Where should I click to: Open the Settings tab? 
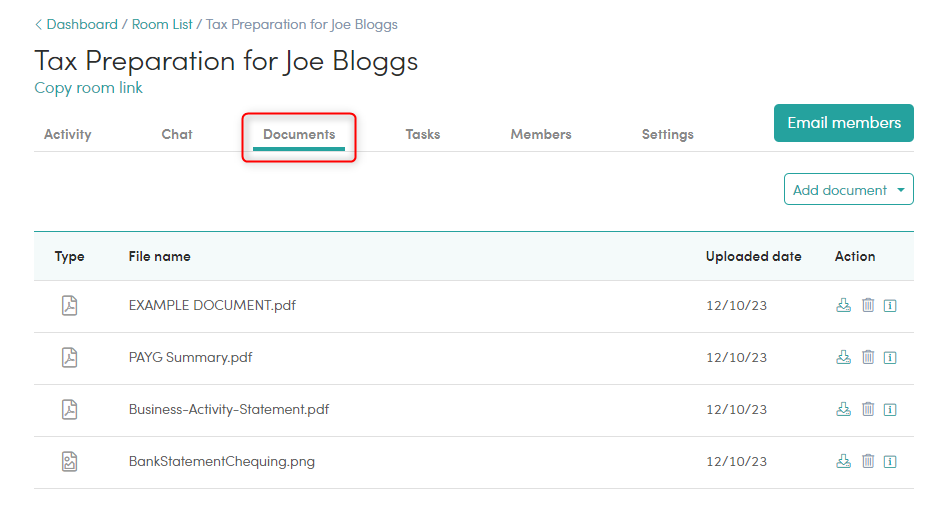pos(667,134)
